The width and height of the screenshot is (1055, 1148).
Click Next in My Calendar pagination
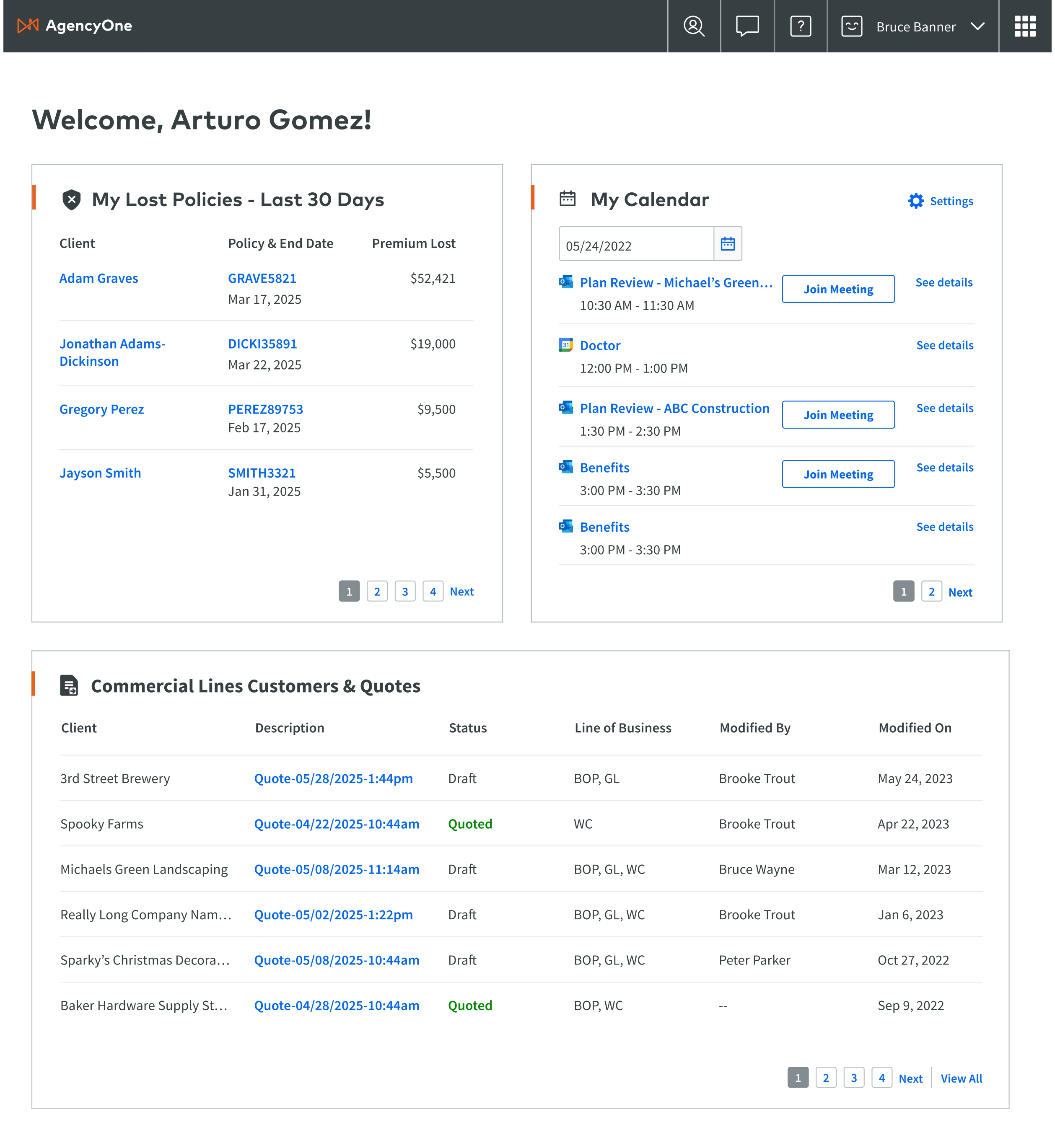click(x=960, y=592)
